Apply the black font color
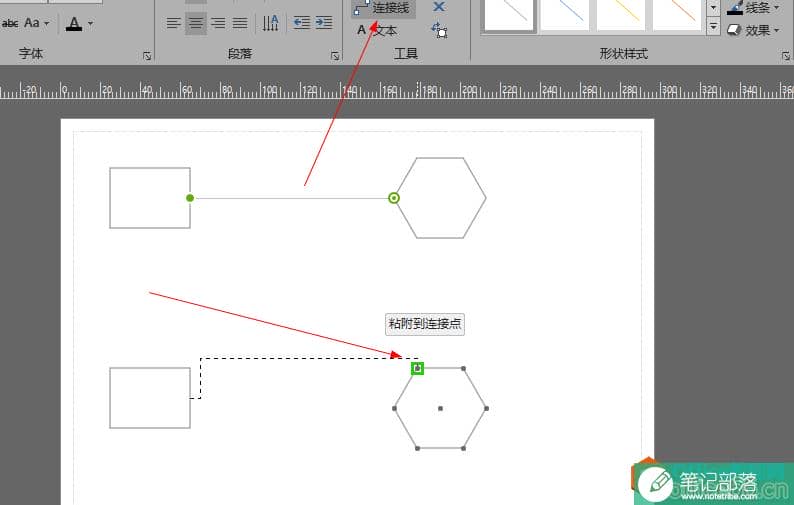 click(x=74, y=23)
